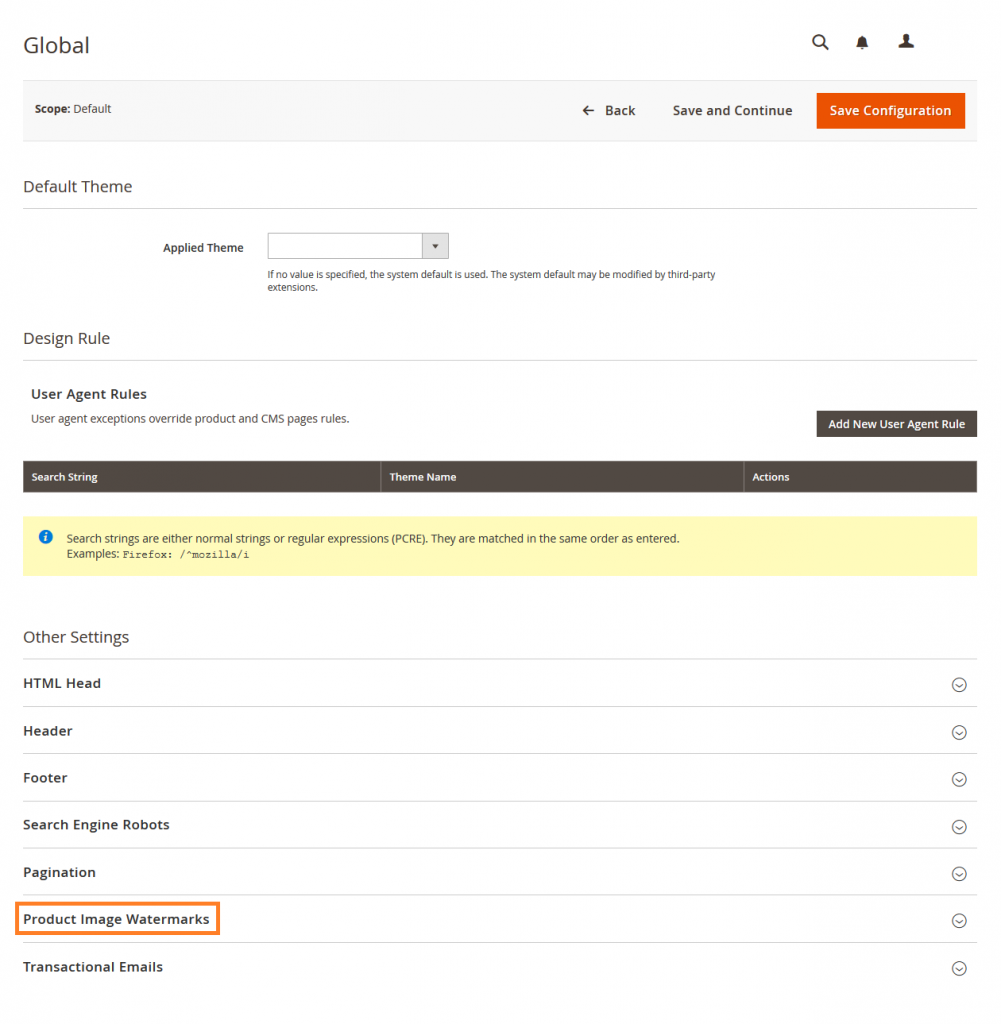This screenshot has width=1001, height=1024.
Task: Open the admin account menu
Action: click(x=906, y=42)
